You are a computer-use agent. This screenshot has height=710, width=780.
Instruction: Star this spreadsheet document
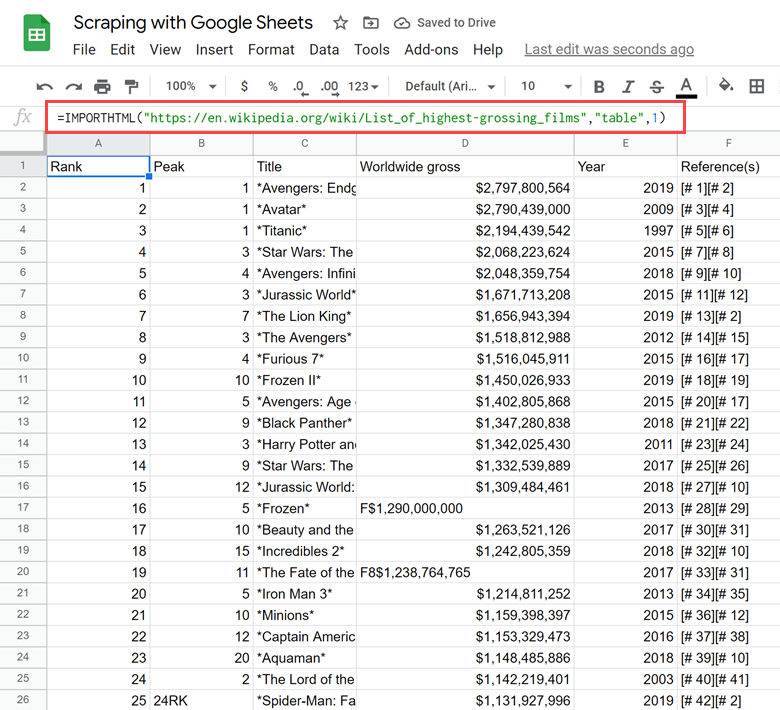341,23
